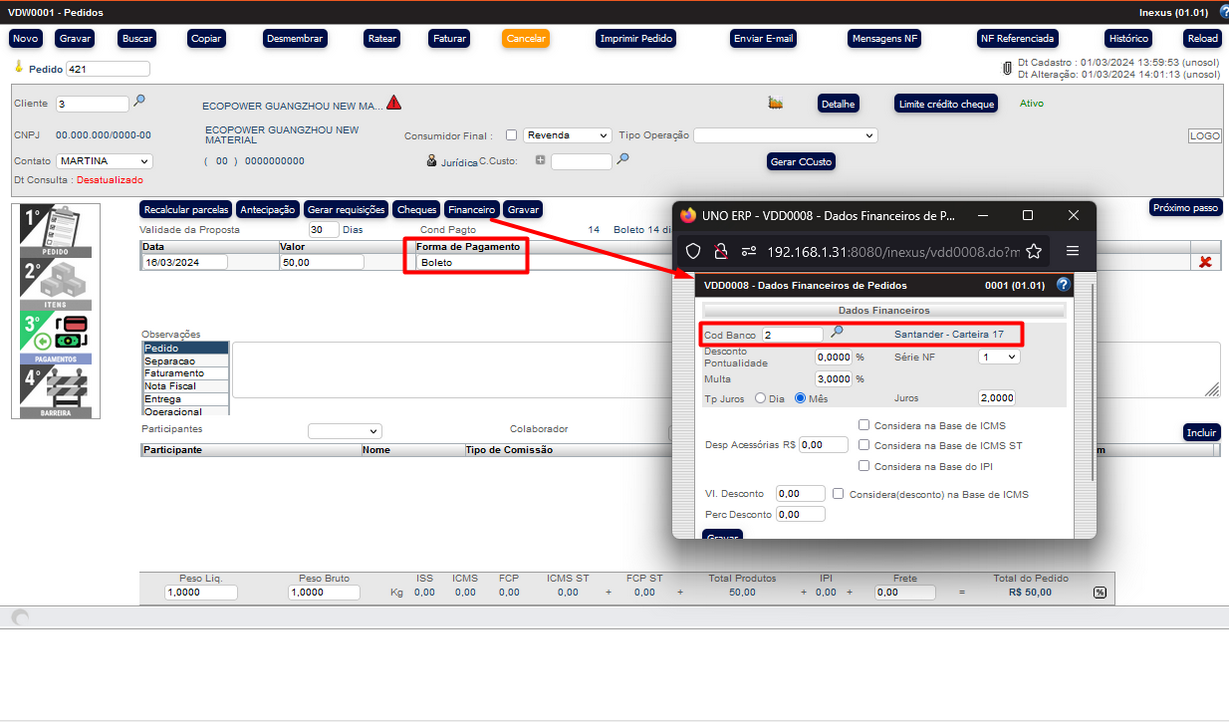Expand the Série NF dropdown
The image size is (1229, 722).
[x=998, y=357]
